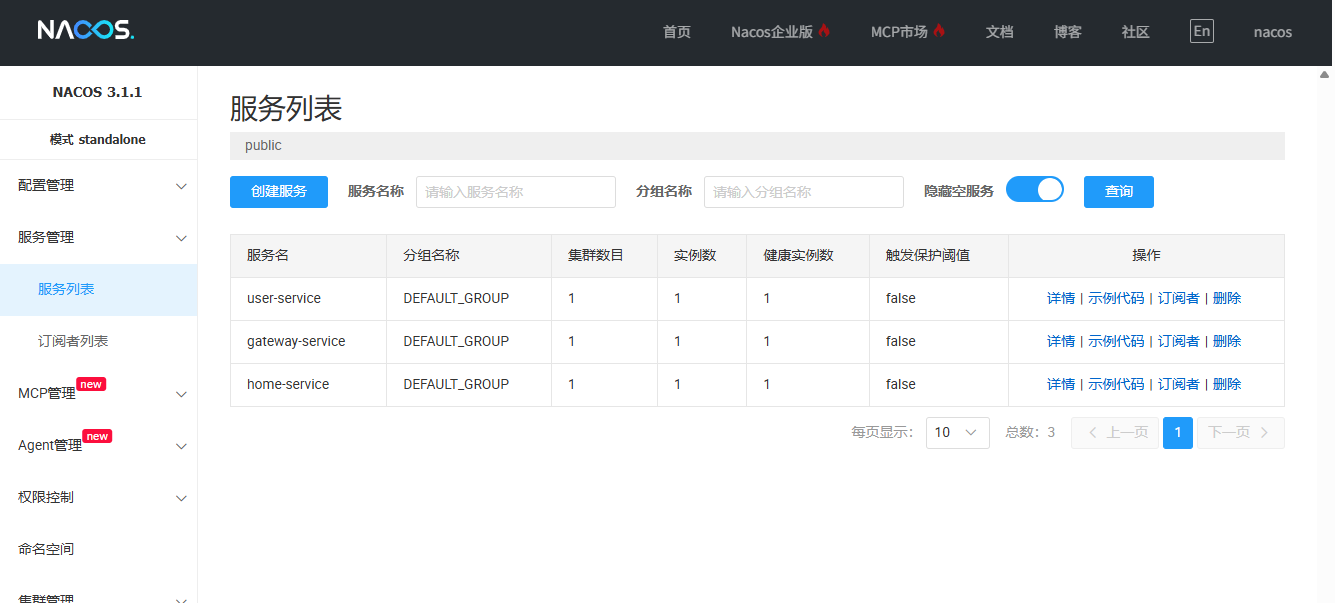
Task: Expand the 权限控制 menu
Action: point(98,498)
